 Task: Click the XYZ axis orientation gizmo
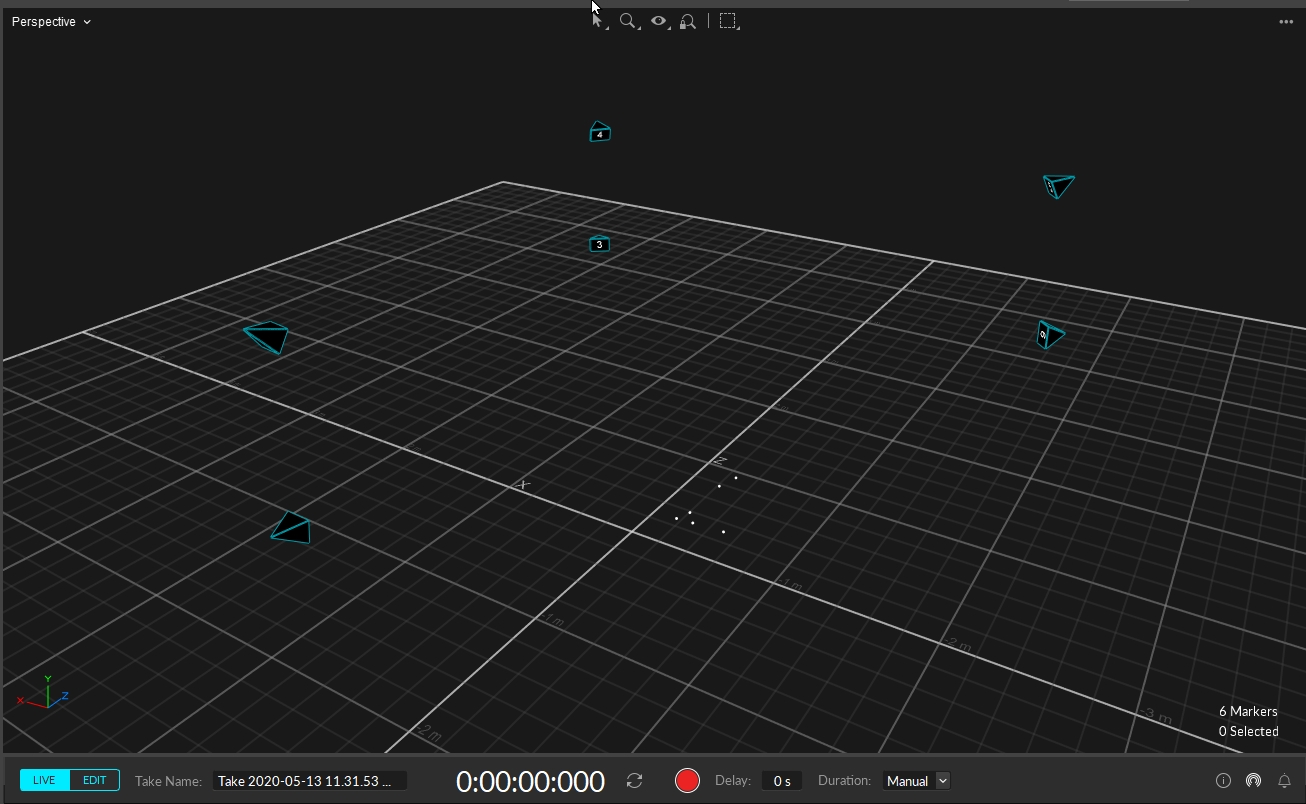(45, 695)
